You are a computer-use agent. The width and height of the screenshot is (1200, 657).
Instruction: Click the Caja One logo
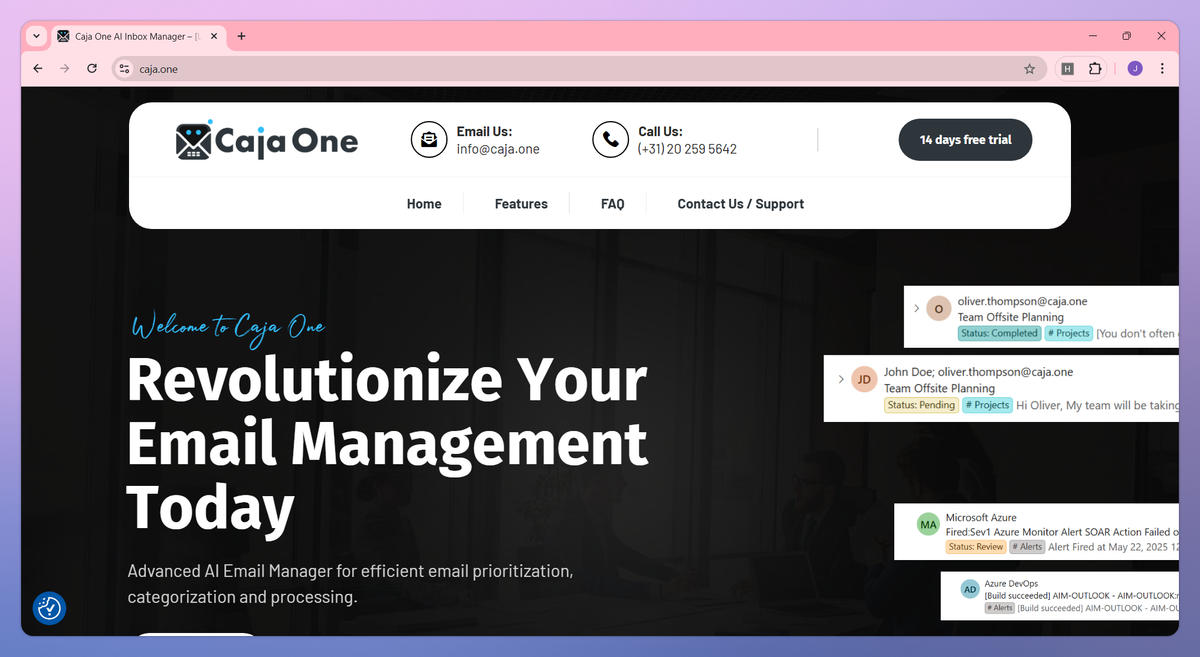pos(266,140)
